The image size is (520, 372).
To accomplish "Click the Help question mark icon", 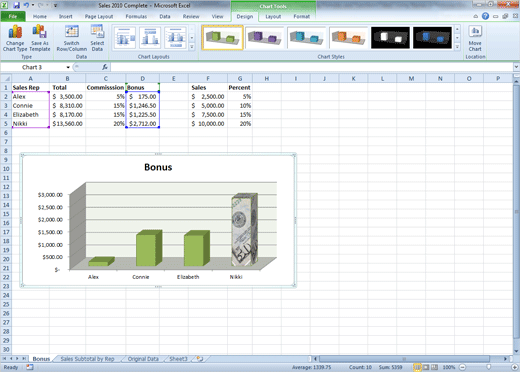I will (x=485, y=16).
